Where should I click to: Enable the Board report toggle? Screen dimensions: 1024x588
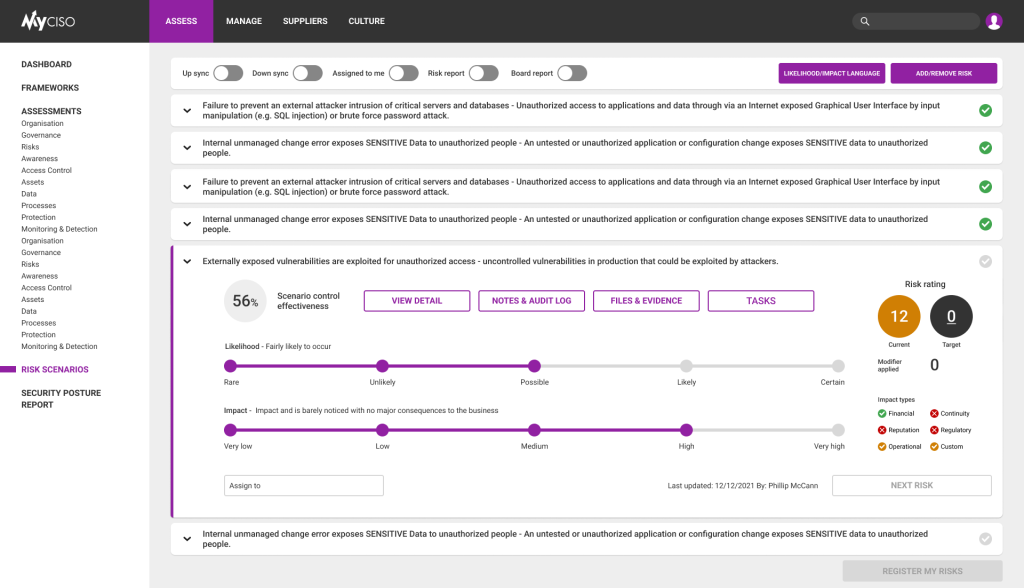[571, 73]
